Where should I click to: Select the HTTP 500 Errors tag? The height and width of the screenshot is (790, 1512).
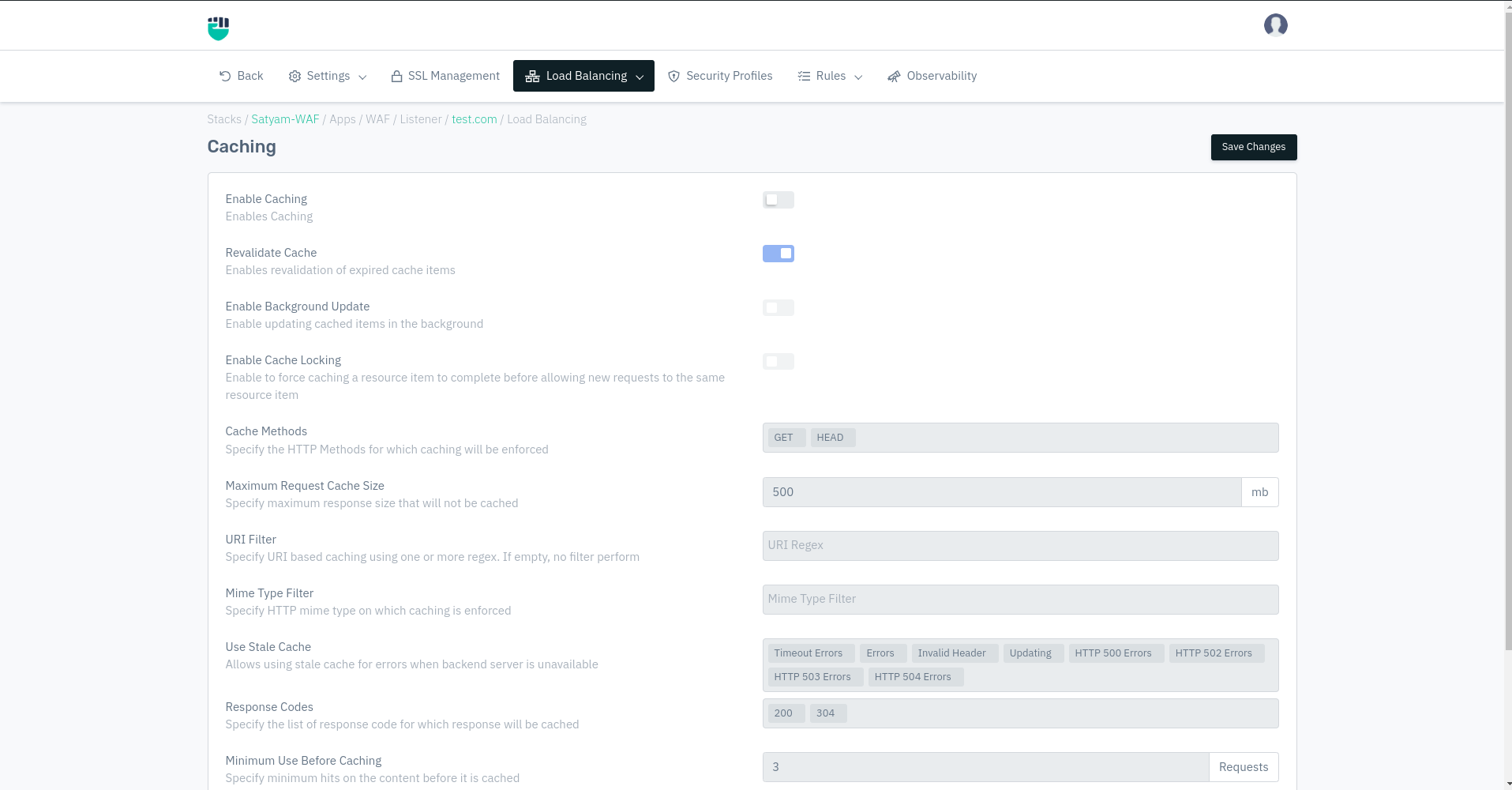(x=1116, y=653)
